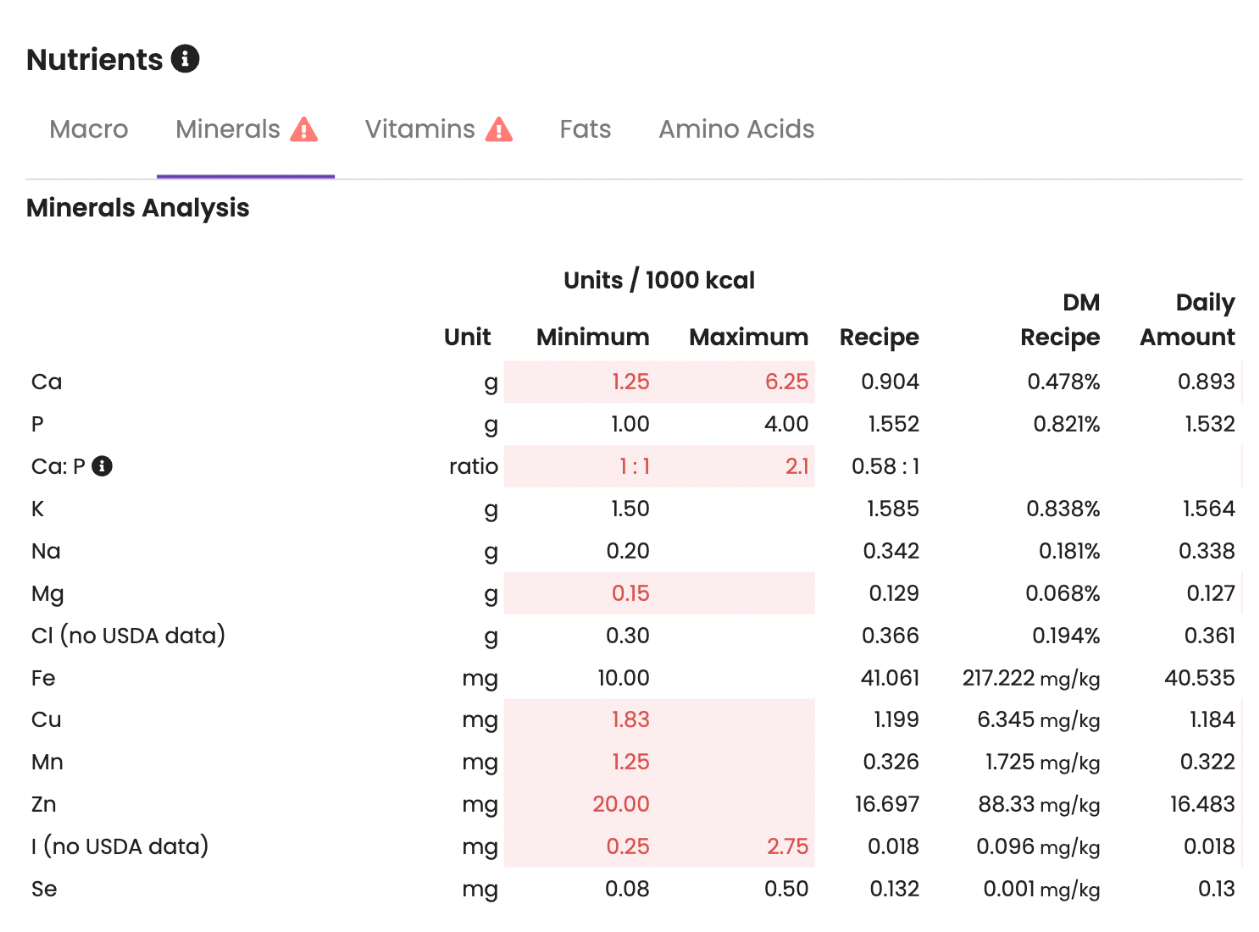1259x932 pixels.
Task: Go to the Fats tab
Action: 585,129
